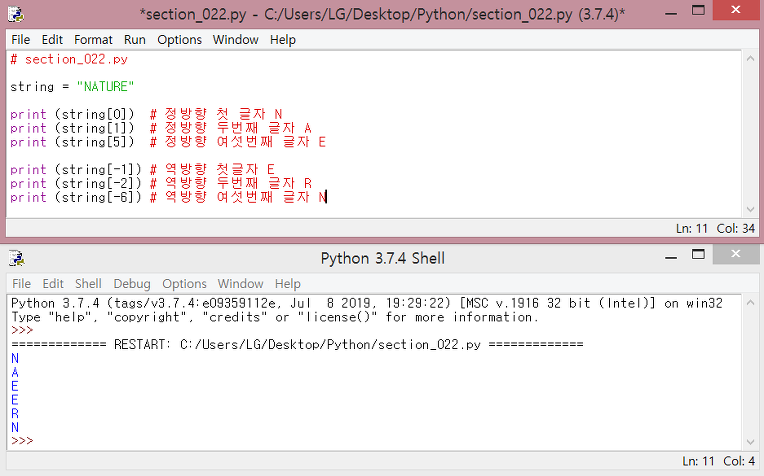Screen dimensions: 764x476
Task: Click Shell status bar 'Col: 4'
Action: click(739, 461)
